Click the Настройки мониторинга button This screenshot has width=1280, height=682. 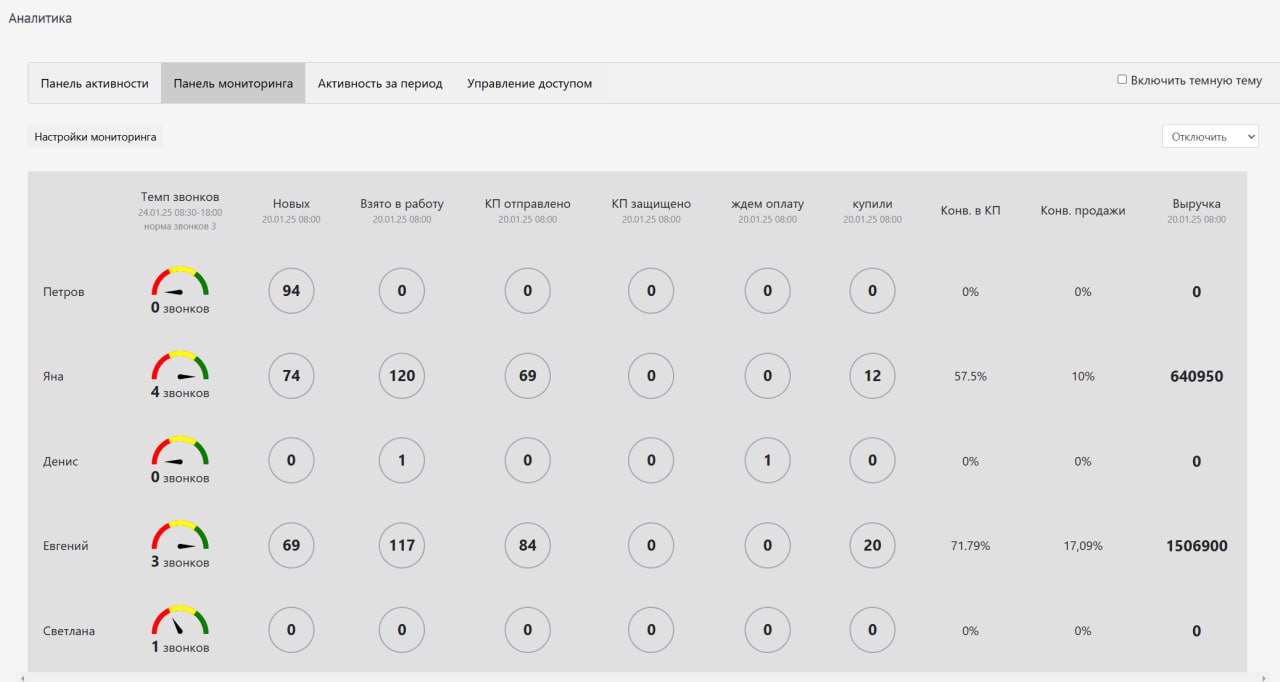click(x=95, y=137)
